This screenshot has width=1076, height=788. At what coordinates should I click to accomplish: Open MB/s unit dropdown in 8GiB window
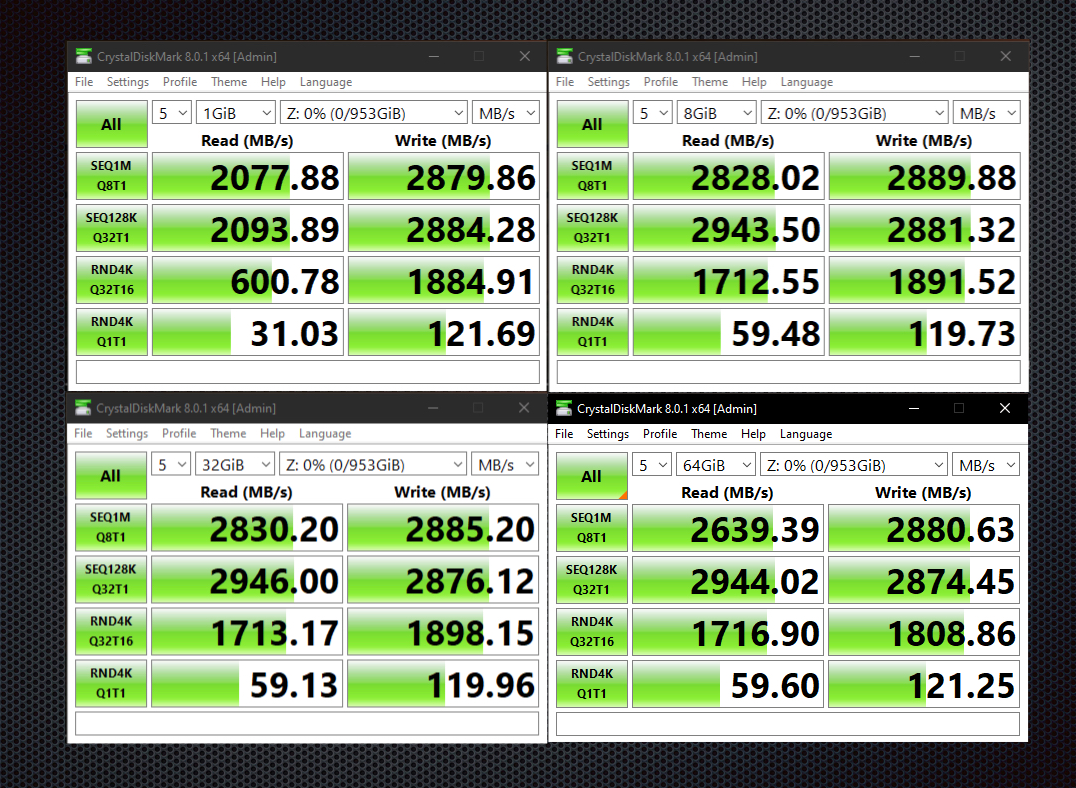(987, 113)
